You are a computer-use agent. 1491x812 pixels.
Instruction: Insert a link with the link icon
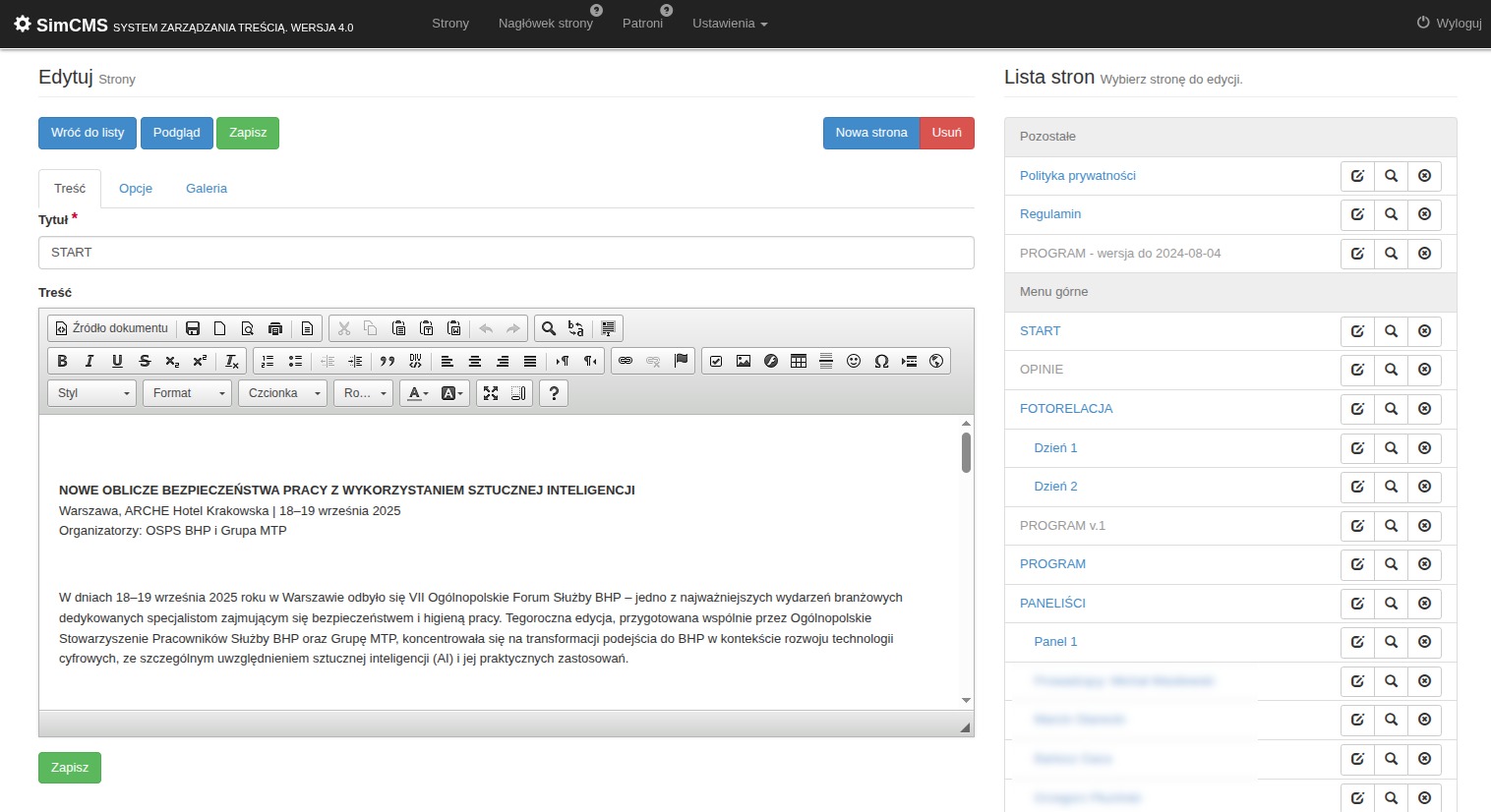coord(626,361)
